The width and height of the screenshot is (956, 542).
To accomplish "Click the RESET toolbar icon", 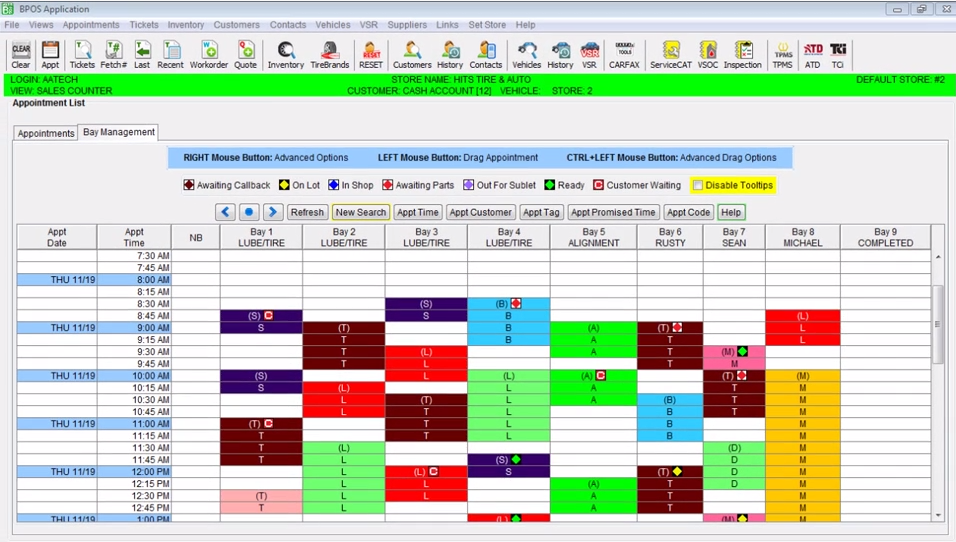I will pyautogui.click(x=371, y=55).
